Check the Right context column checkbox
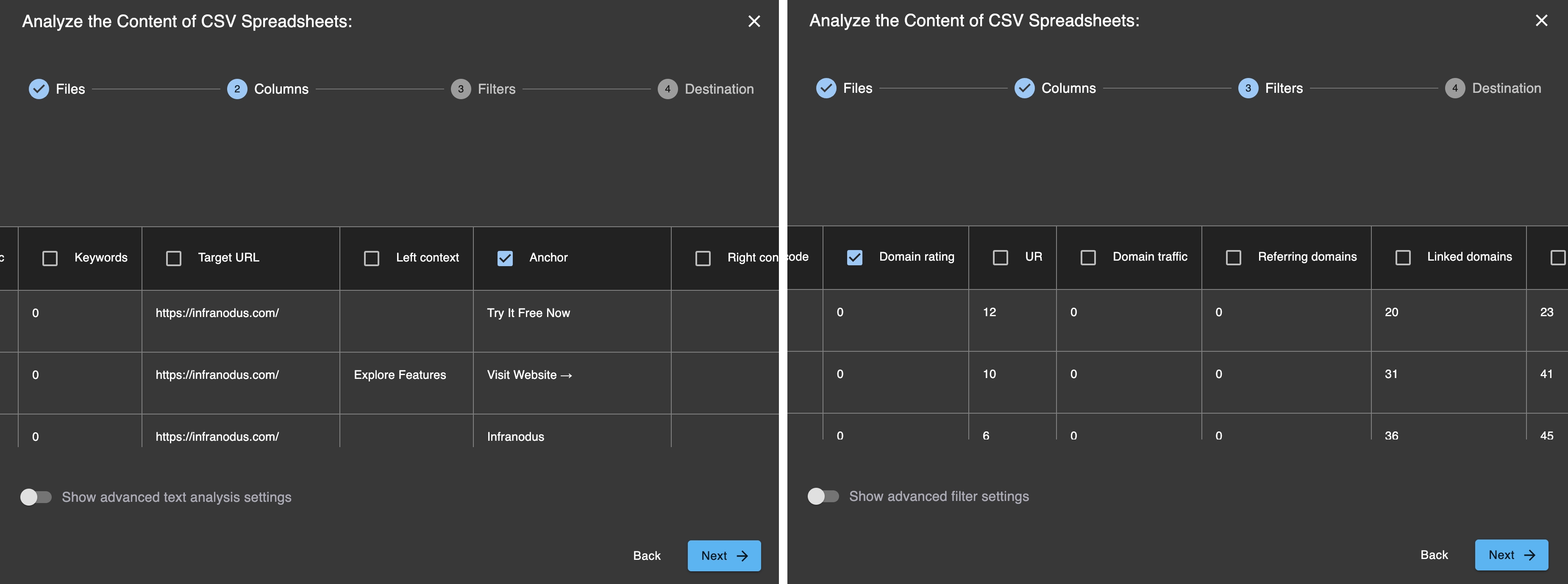 [x=703, y=258]
